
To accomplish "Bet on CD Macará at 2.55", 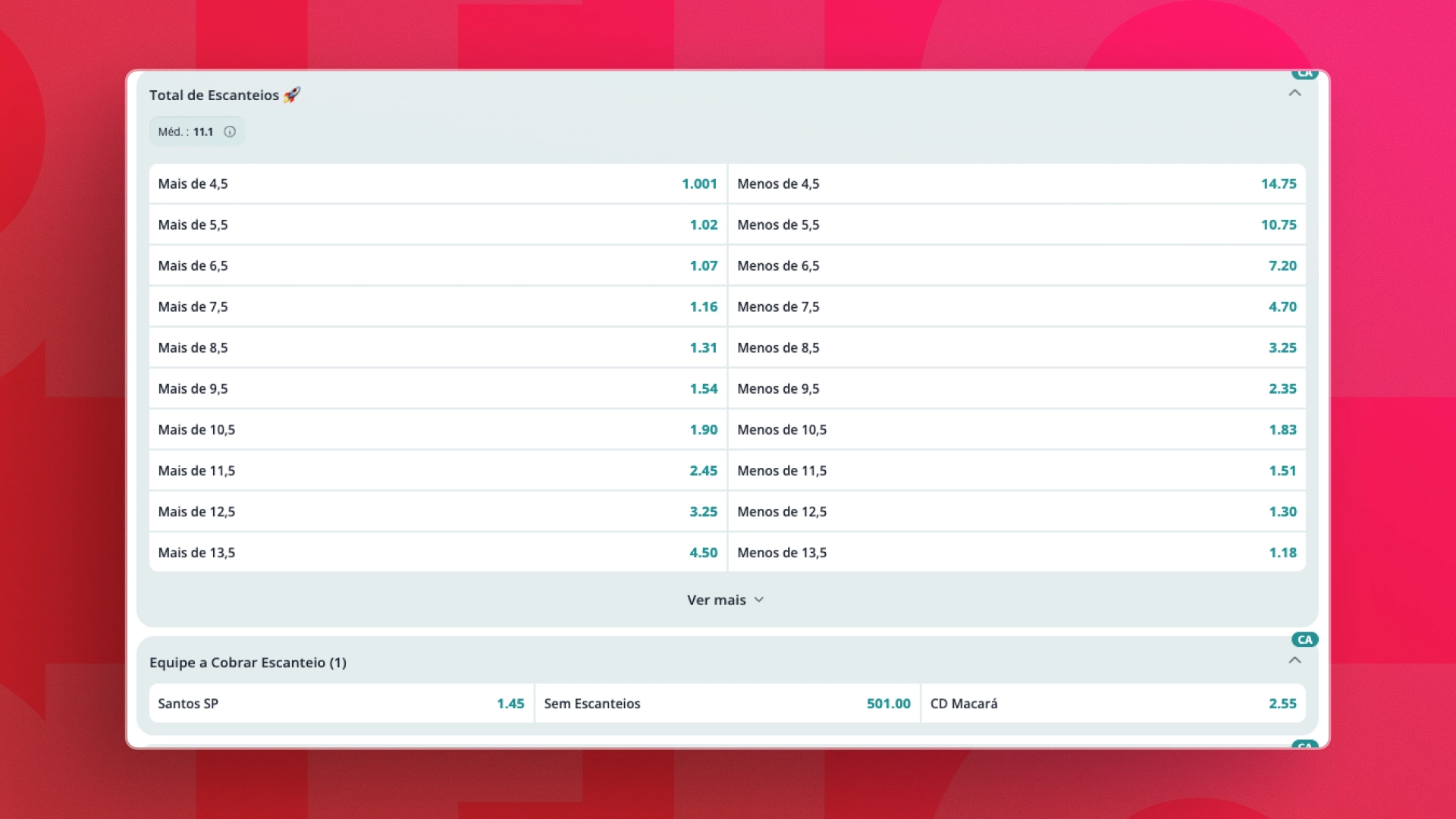I will (1113, 703).
